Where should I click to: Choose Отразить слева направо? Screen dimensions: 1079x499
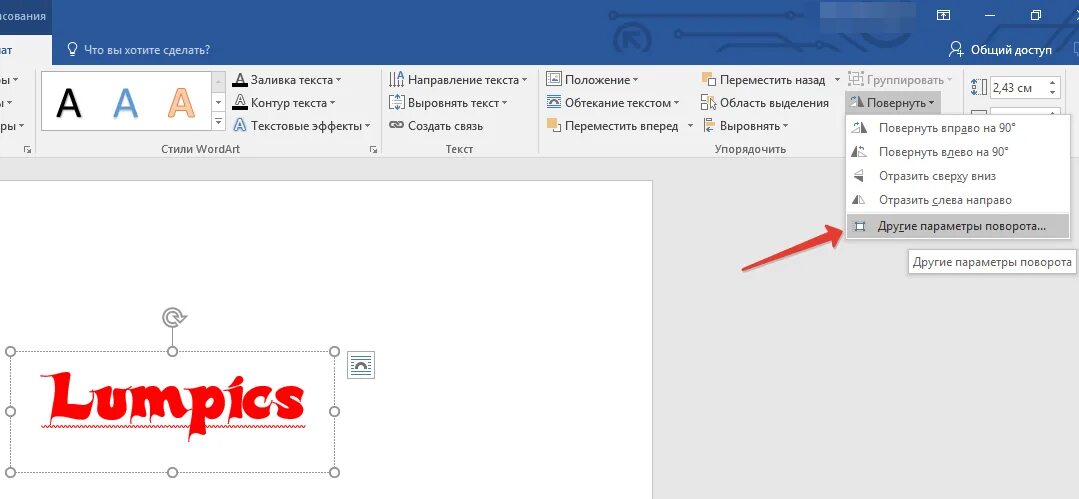click(958, 200)
